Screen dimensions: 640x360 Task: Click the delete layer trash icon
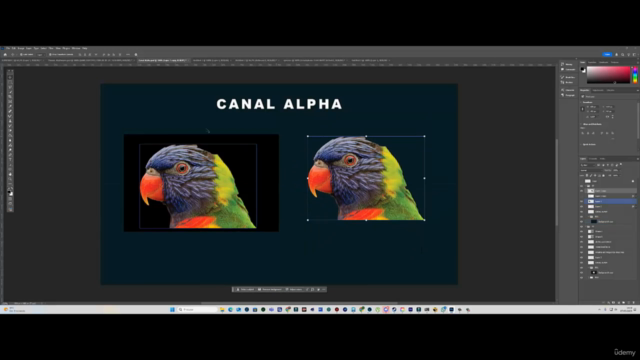[x=633, y=302]
